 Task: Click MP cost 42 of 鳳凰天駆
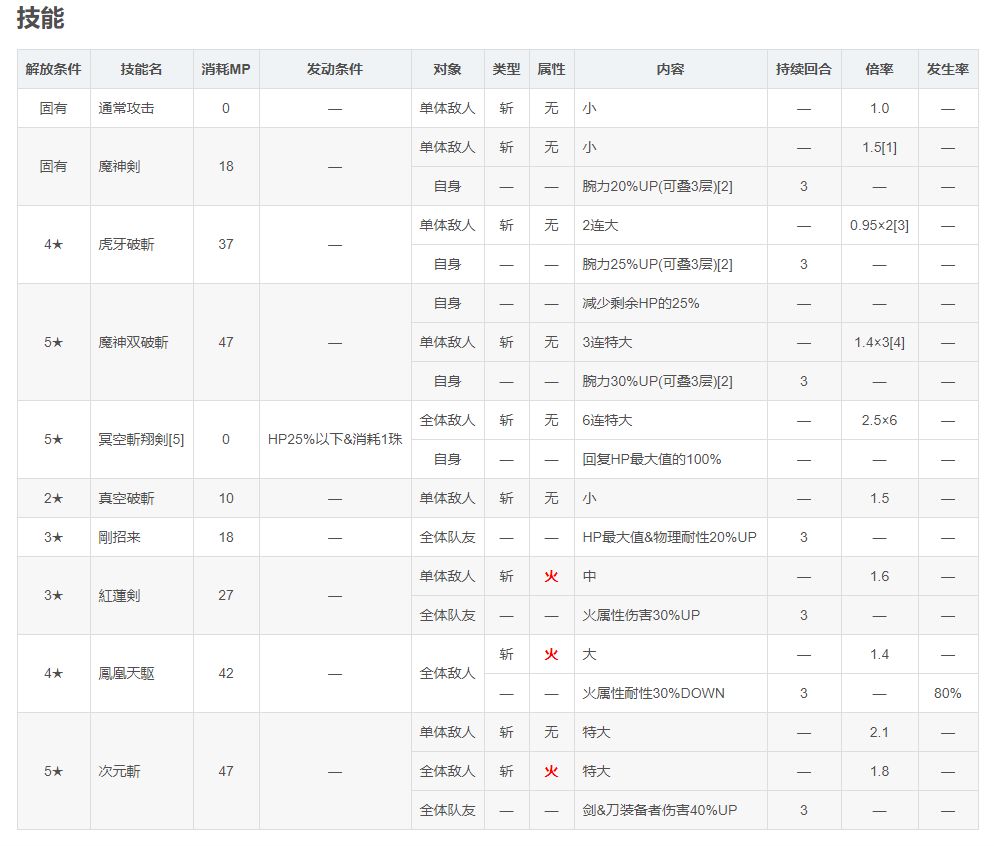pyautogui.click(x=226, y=674)
